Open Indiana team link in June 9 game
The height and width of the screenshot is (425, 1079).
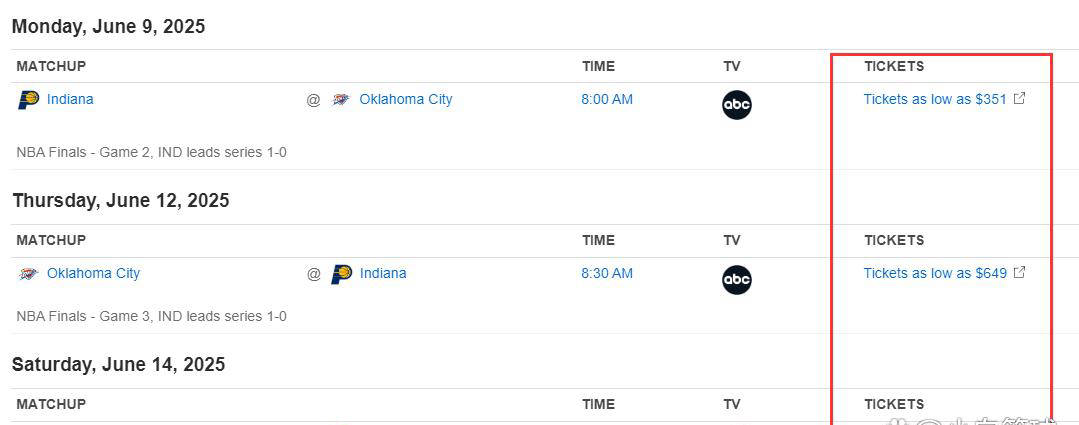70,100
